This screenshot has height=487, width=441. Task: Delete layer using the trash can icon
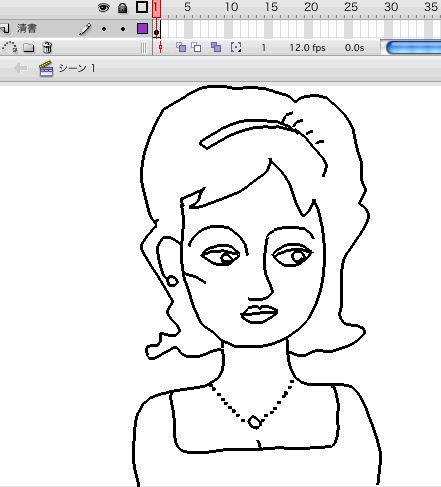point(47,48)
